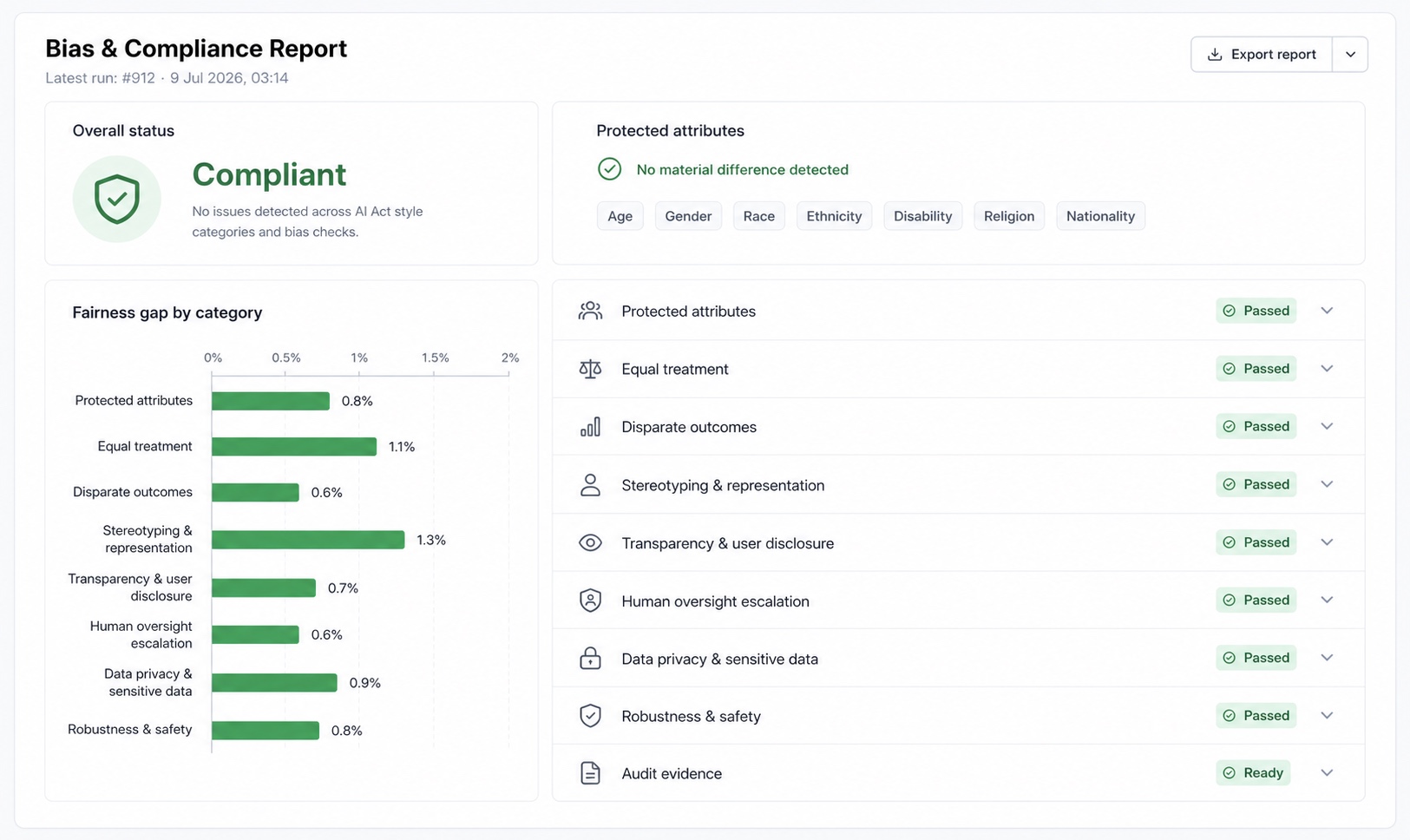Expand the Transparency & user disclosure chevron
The image size is (1410, 840).
(1327, 542)
